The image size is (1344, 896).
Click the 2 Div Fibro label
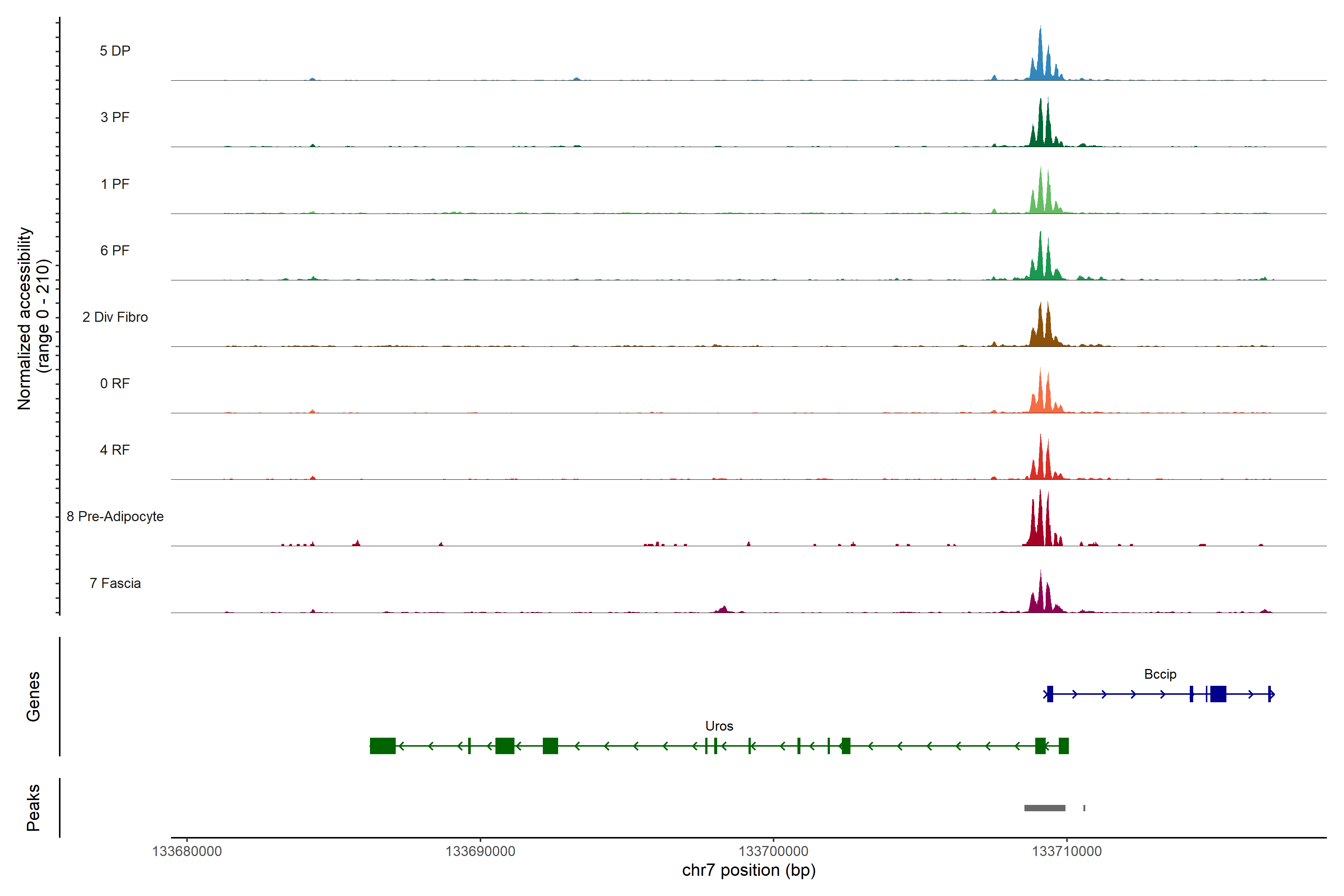point(115,317)
